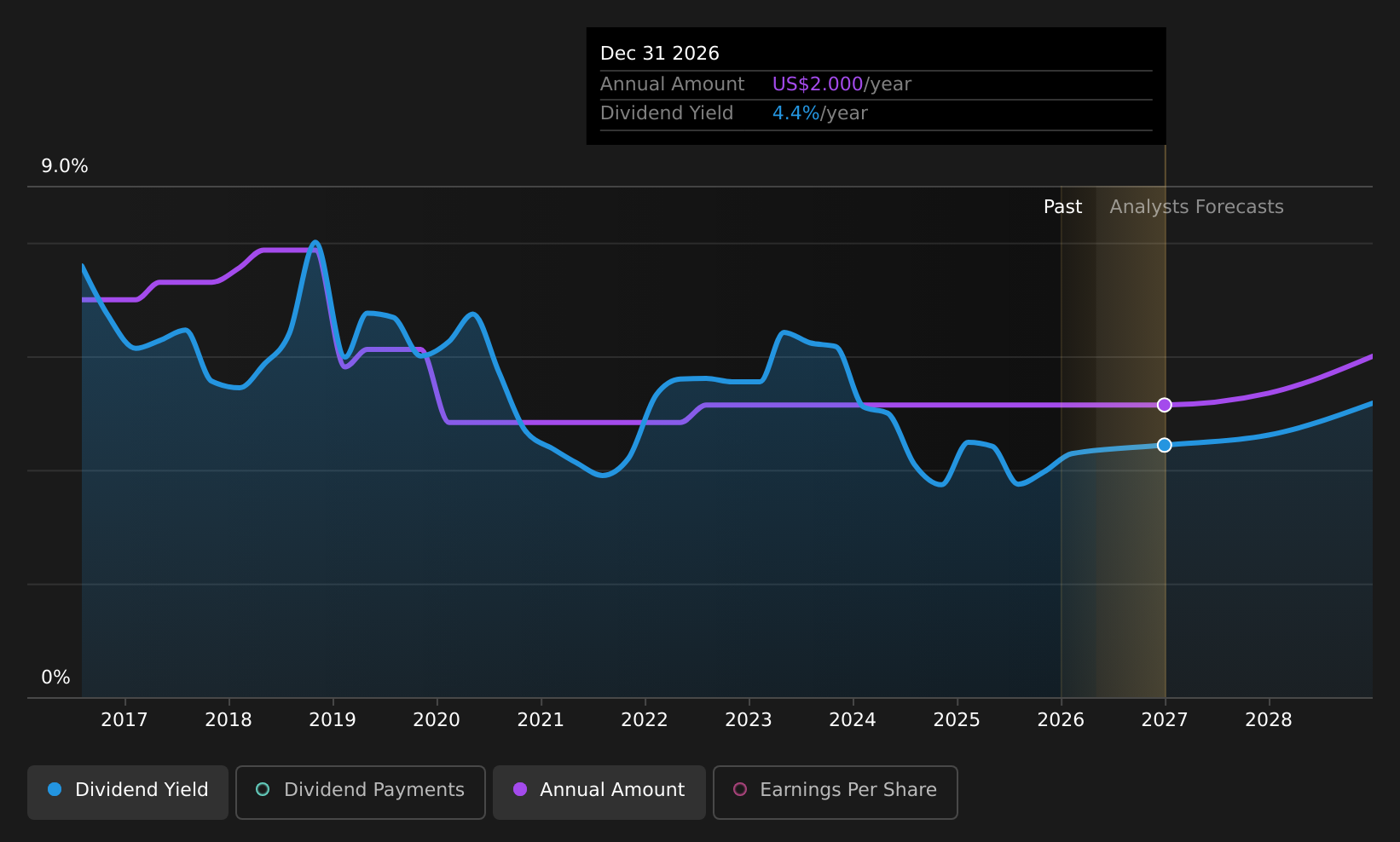Click the tooltip Dividend Yield row label
Image resolution: width=1400 pixels, height=842 pixels.
[x=667, y=113]
